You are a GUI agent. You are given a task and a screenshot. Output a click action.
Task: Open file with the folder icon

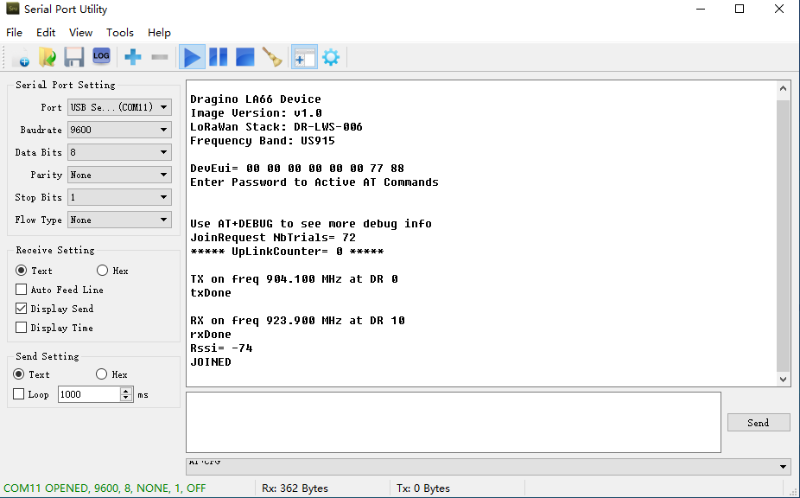pyautogui.click(x=47, y=57)
